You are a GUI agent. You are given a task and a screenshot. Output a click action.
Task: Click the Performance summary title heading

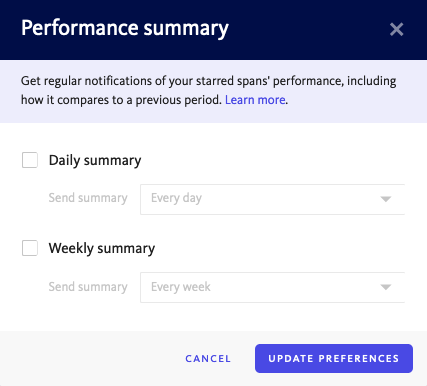[x=125, y=28]
